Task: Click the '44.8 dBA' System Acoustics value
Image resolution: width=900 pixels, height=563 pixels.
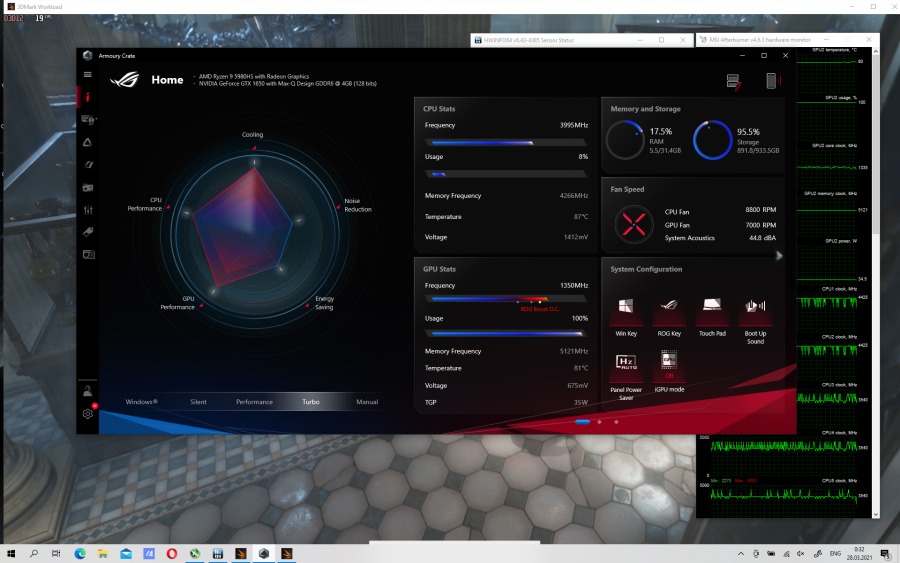Action: pos(762,238)
